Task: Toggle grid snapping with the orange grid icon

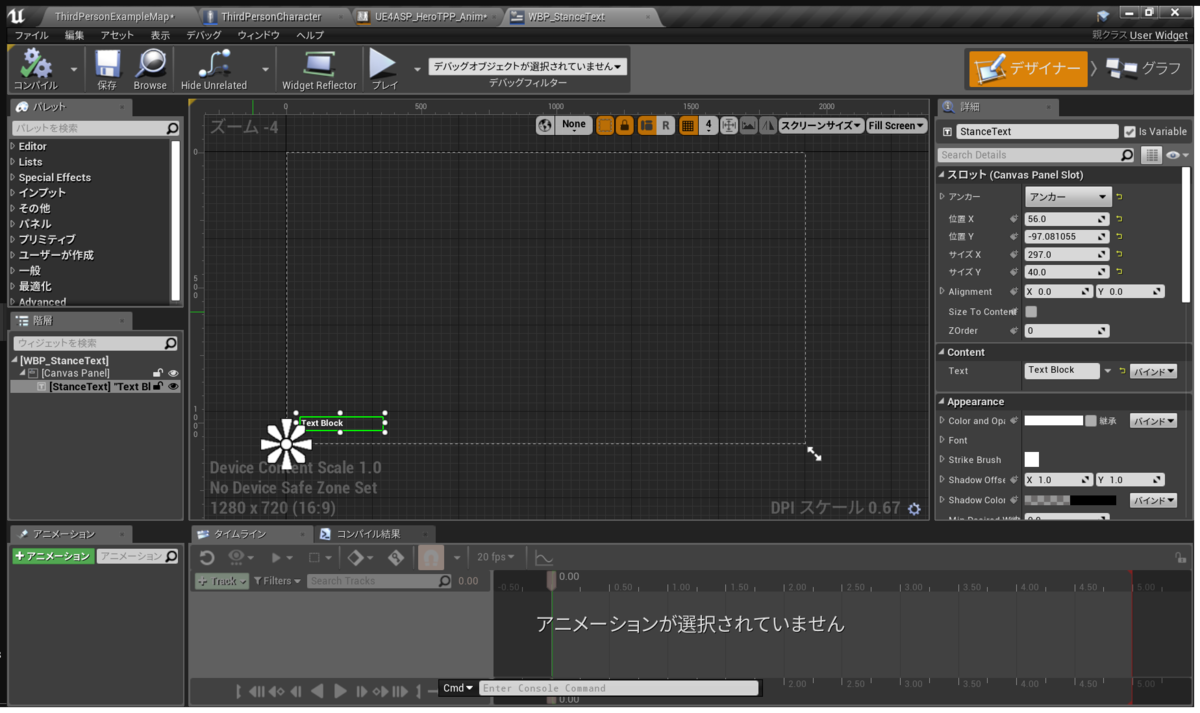Action: (688, 126)
